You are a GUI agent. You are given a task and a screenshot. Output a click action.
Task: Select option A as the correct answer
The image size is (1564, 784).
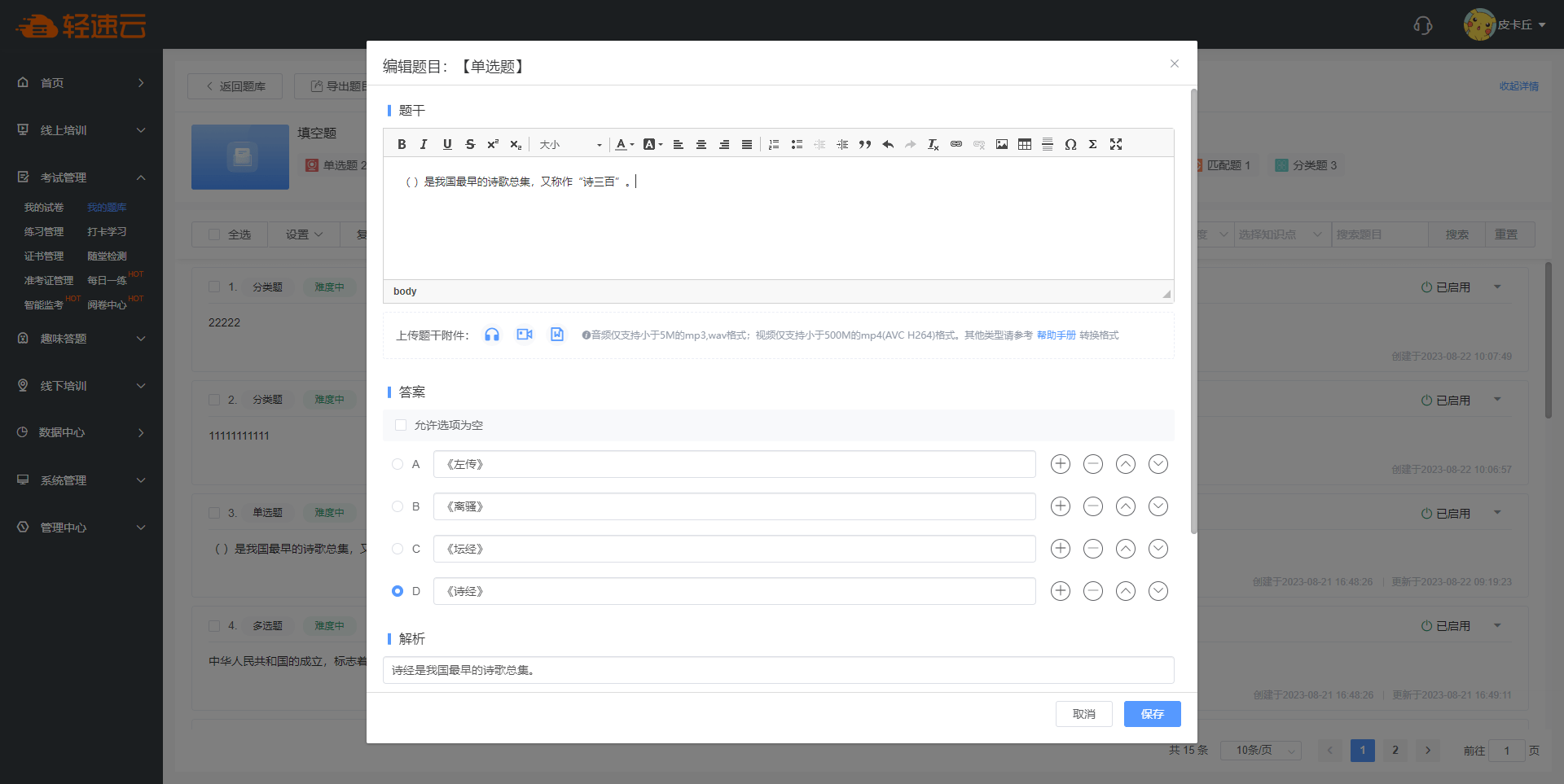(398, 464)
